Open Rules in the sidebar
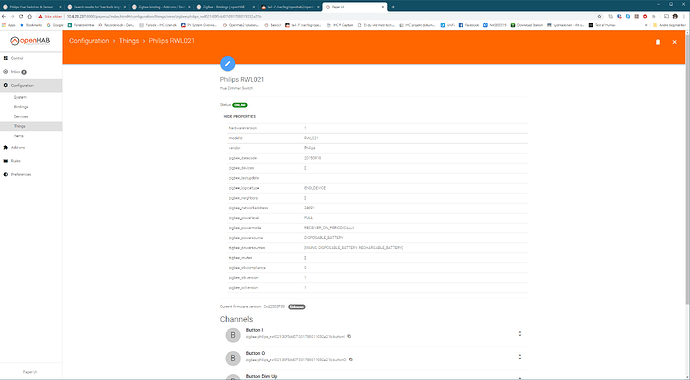Screen dimensions: 690x380 pyautogui.click(x=31, y=161)
